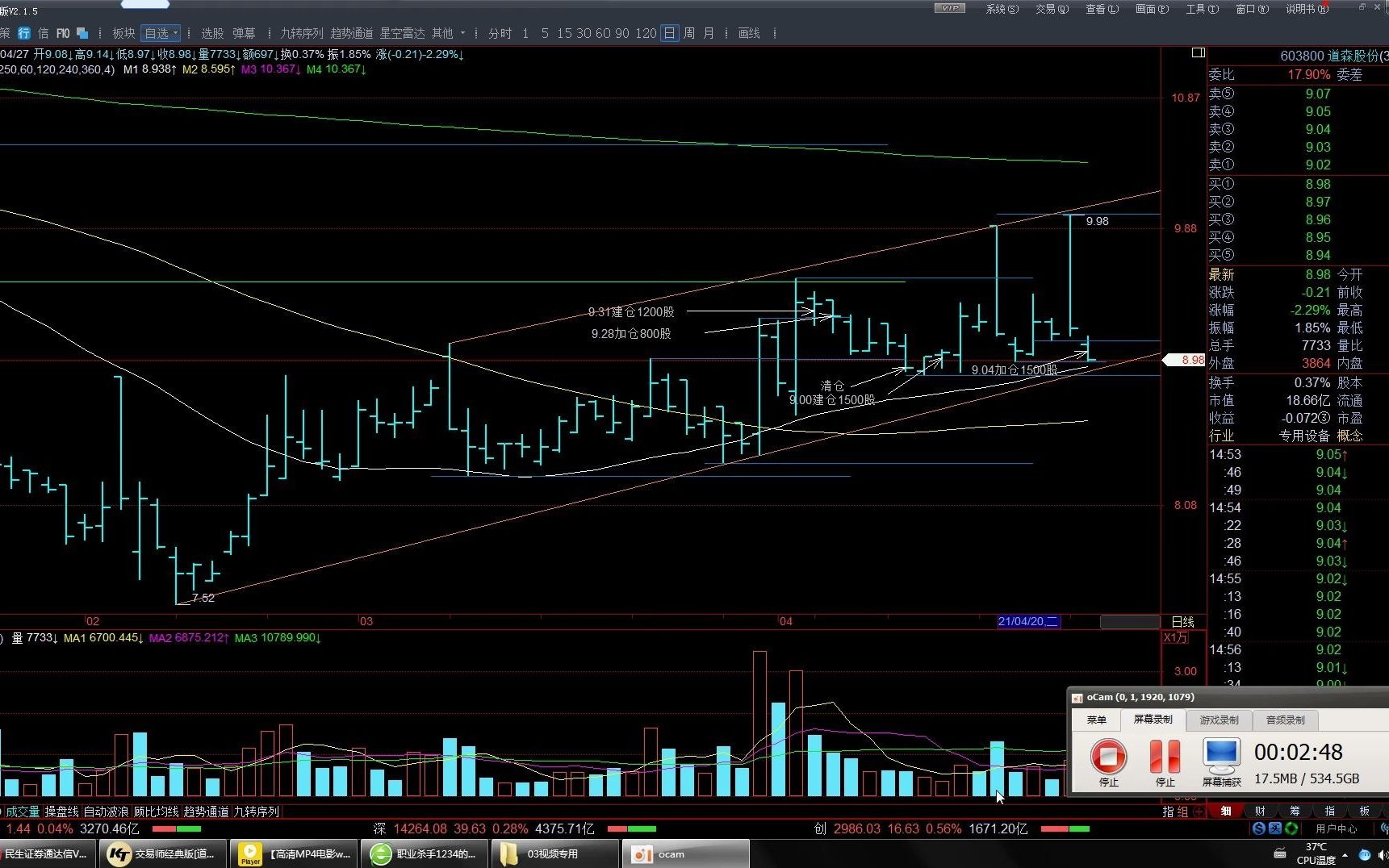Click the 用户中心 link
The image size is (1389, 868).
point(1336,828)
